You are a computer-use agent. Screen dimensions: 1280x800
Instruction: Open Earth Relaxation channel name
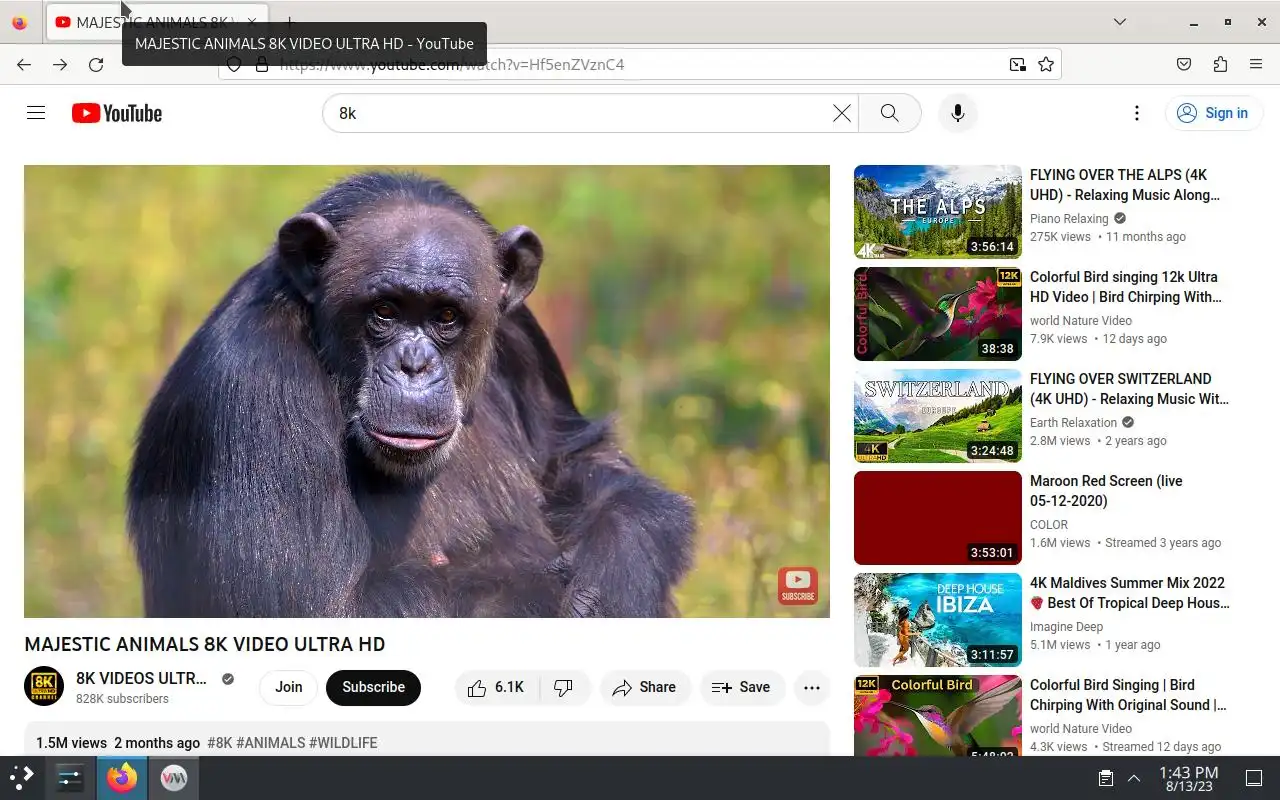[1073, 423]
